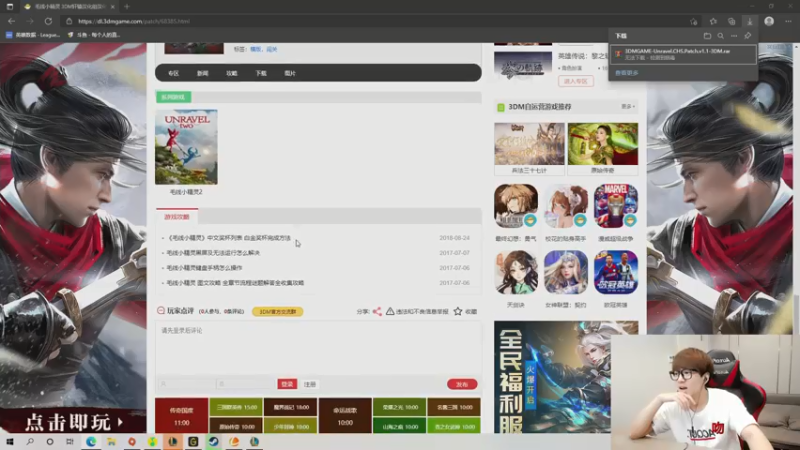Open Task View on the taskbar

click(70, 442)
